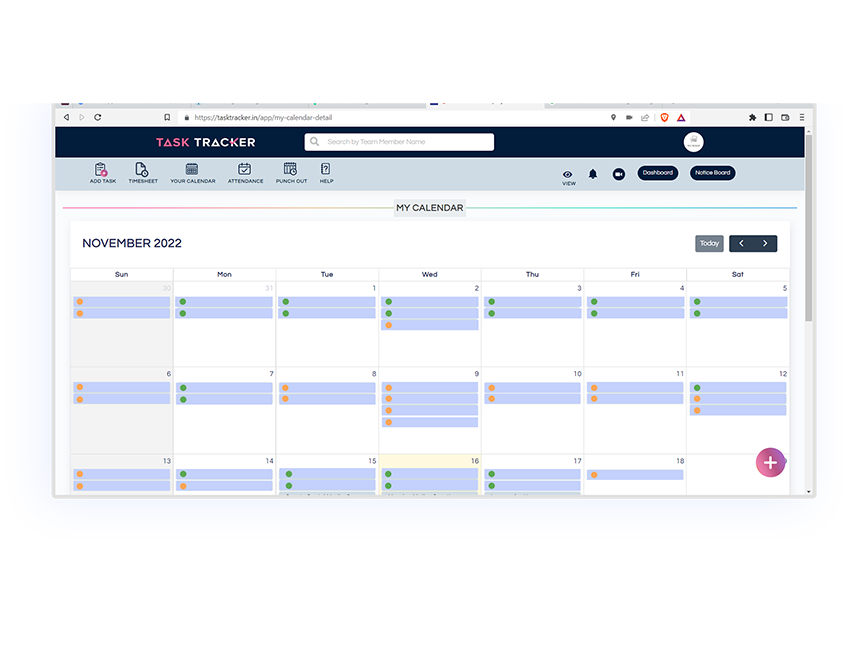Open the Add Task tool

[102, 172]
